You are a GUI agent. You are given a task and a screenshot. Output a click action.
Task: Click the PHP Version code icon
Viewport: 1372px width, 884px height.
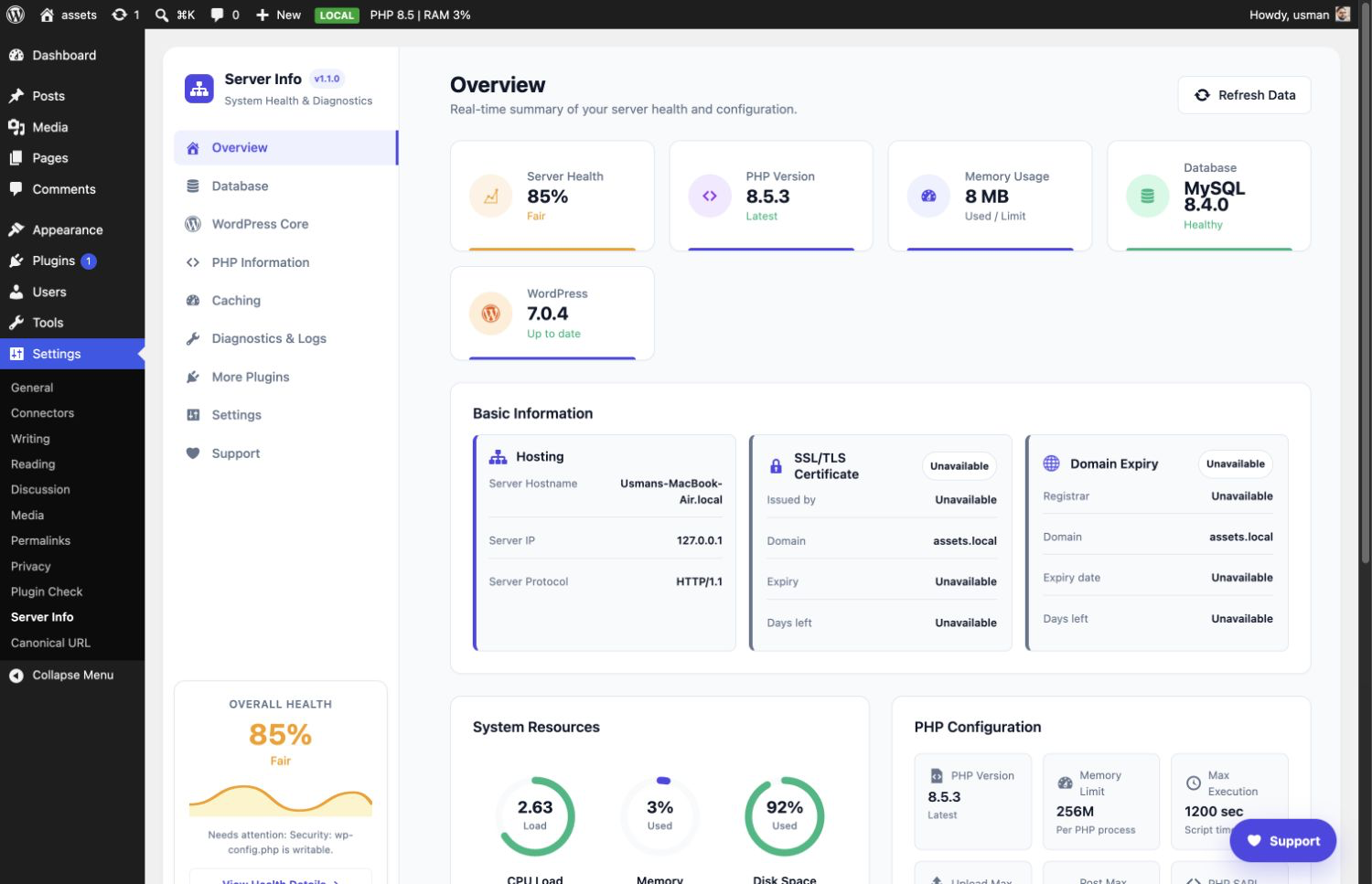pos(710,196)
